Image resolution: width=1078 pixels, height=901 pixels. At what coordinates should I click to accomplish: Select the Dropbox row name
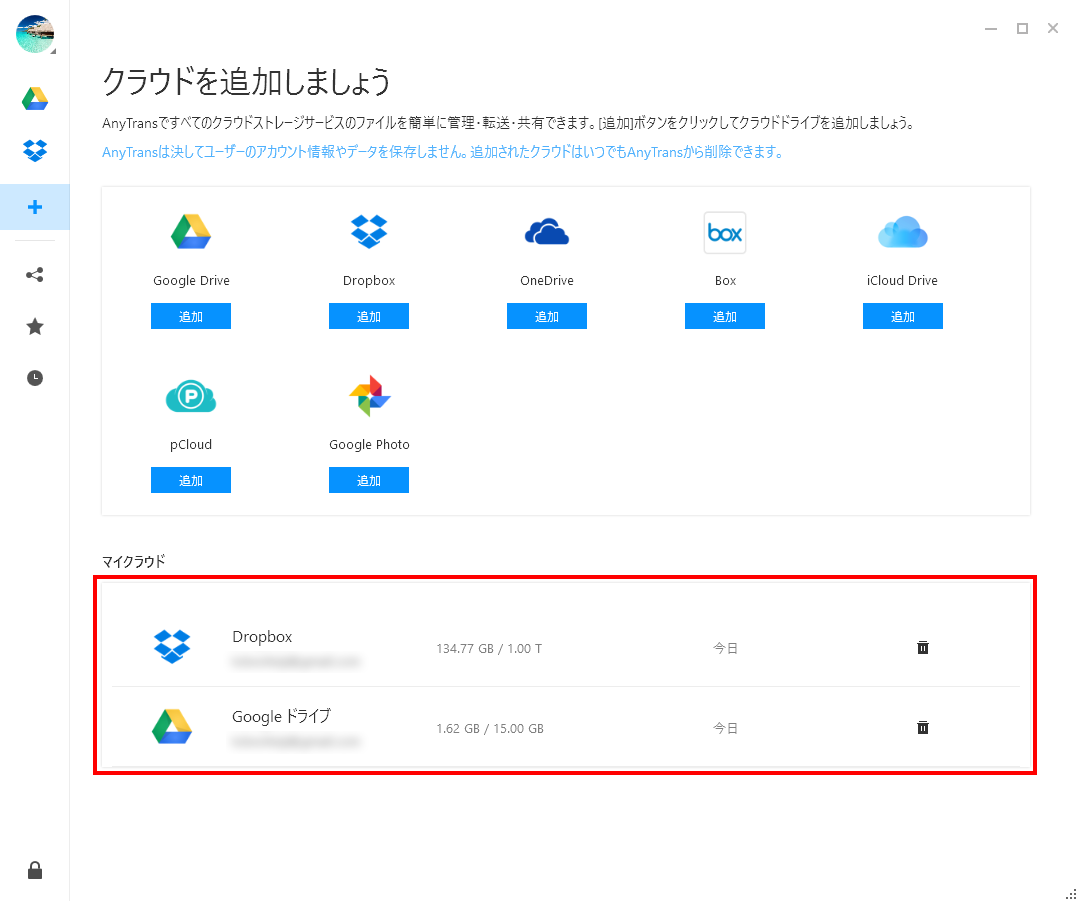pyautogui.click(x=262, y=637)
